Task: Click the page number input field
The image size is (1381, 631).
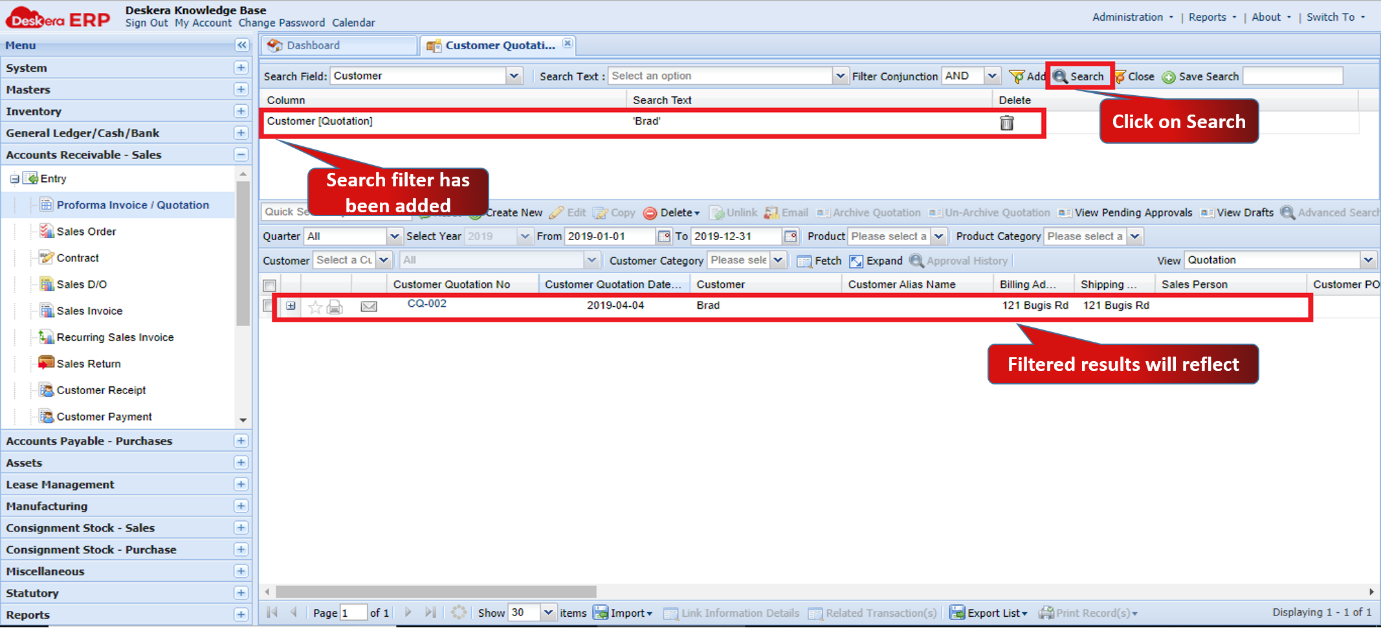Action: [354, 612]
